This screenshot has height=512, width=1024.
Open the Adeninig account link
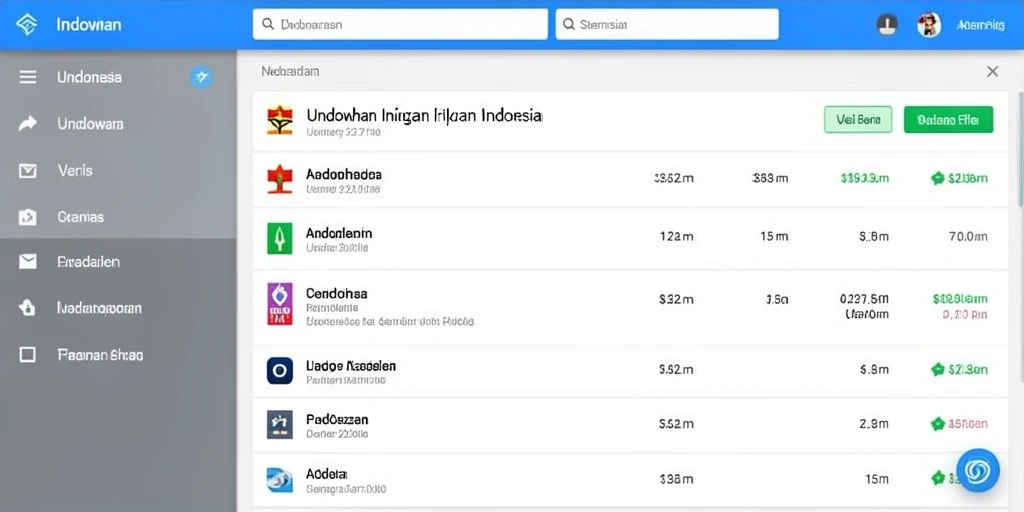tap(980, 25)
